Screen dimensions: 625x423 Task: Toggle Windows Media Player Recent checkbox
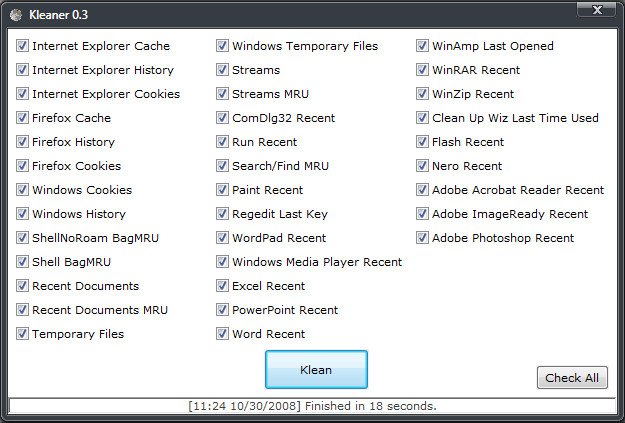point(222,262)
